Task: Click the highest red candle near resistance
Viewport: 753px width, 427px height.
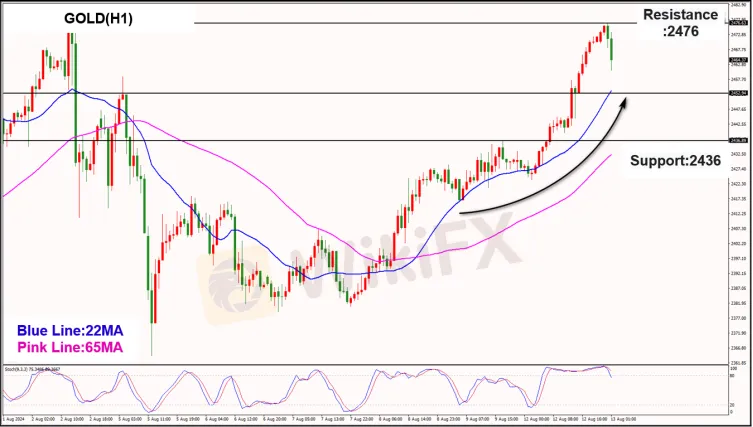Action: point(605,32)
